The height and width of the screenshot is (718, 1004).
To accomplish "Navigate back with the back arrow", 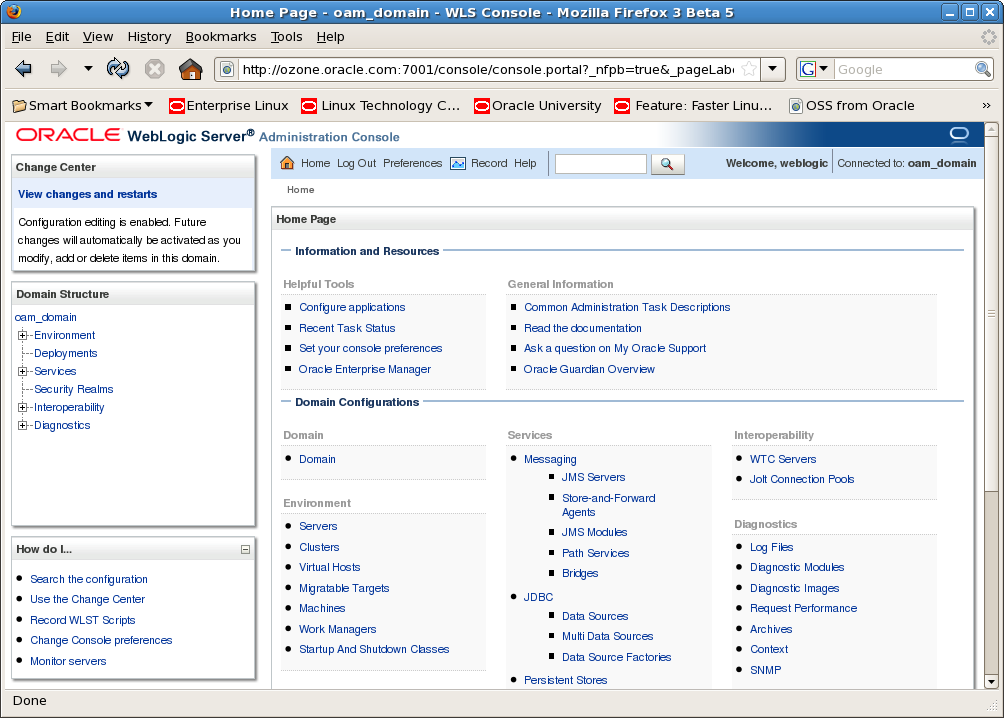I will point(23,69).
